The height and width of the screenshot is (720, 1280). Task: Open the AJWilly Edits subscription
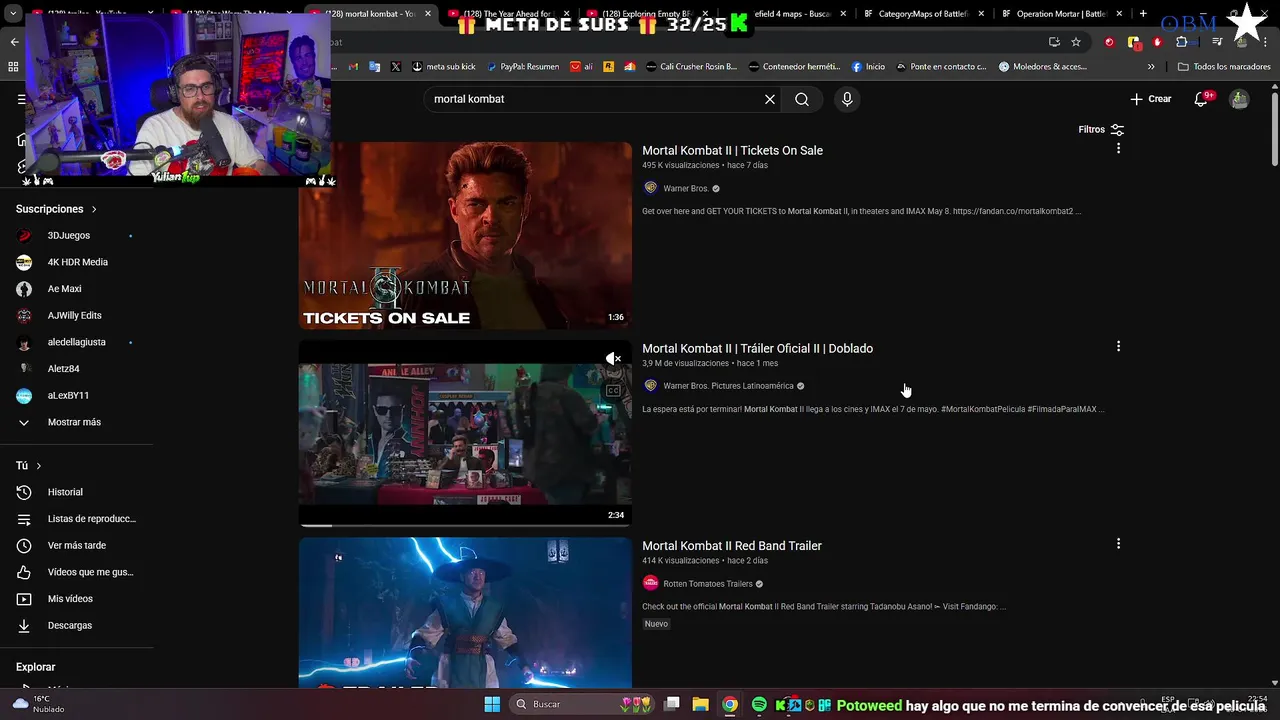click(x=76, y=316)
